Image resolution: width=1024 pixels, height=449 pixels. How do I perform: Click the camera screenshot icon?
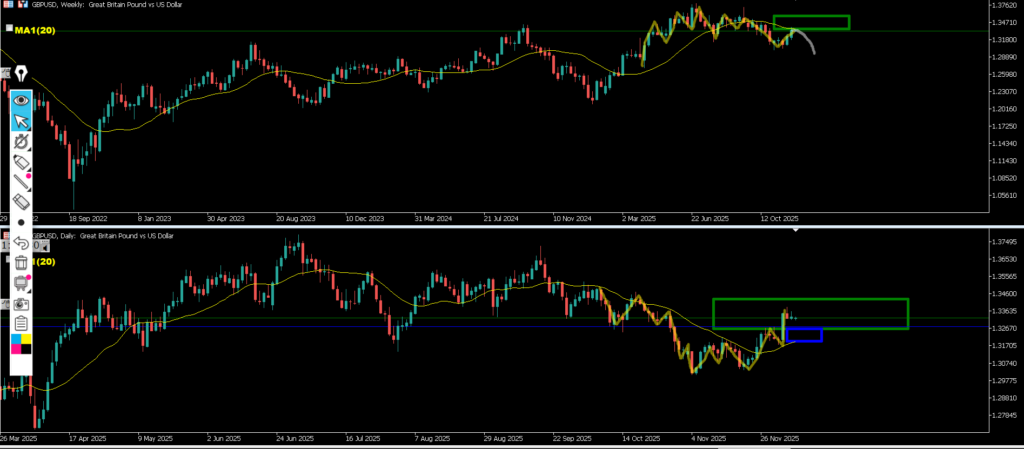click(21, 302)
